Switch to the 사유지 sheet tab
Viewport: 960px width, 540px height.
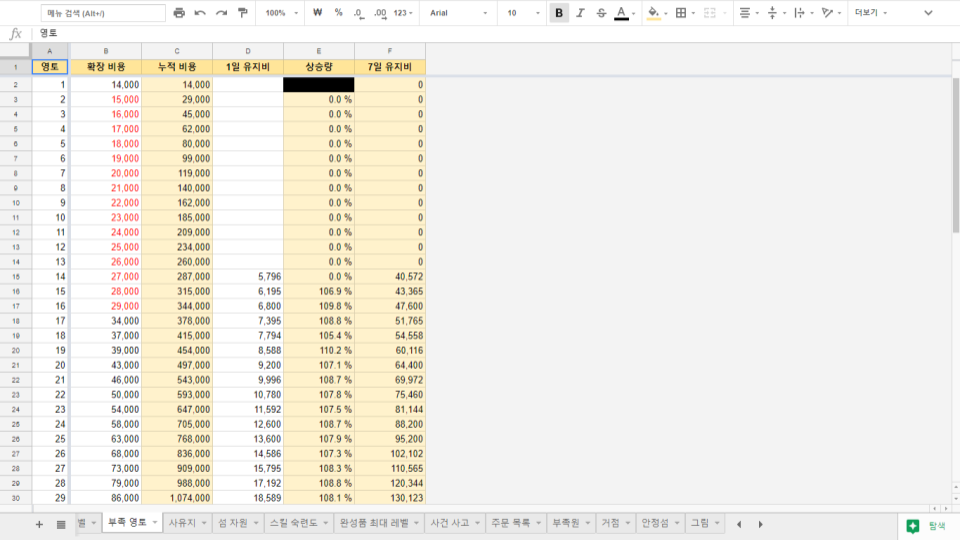(181, 523)
